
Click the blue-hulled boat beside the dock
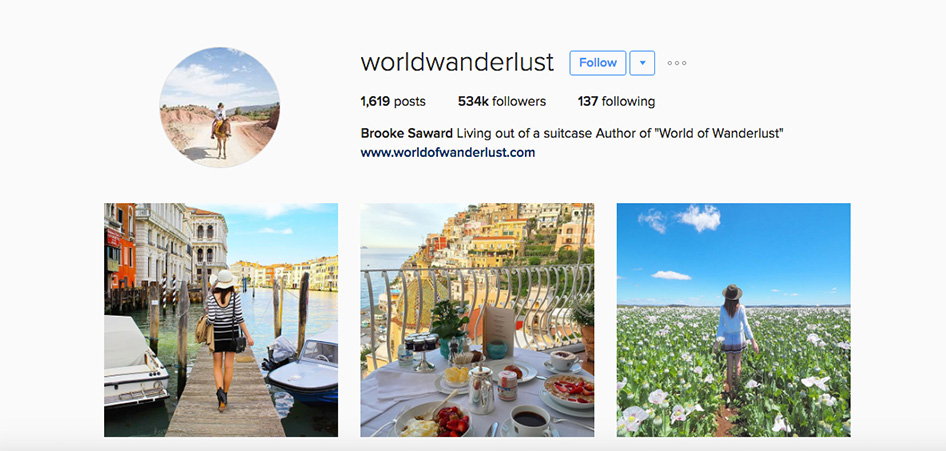pos(302,368)
